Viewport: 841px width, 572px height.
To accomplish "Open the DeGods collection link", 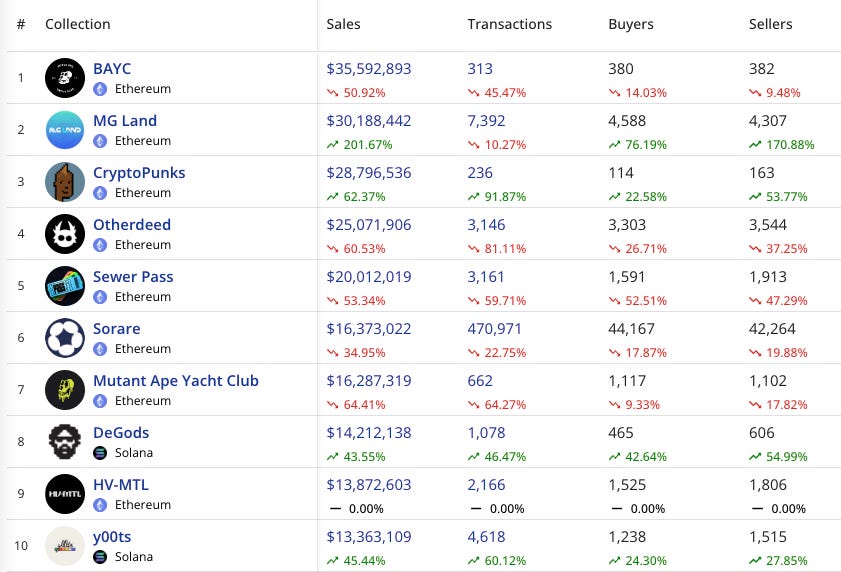I will [121, 433].
